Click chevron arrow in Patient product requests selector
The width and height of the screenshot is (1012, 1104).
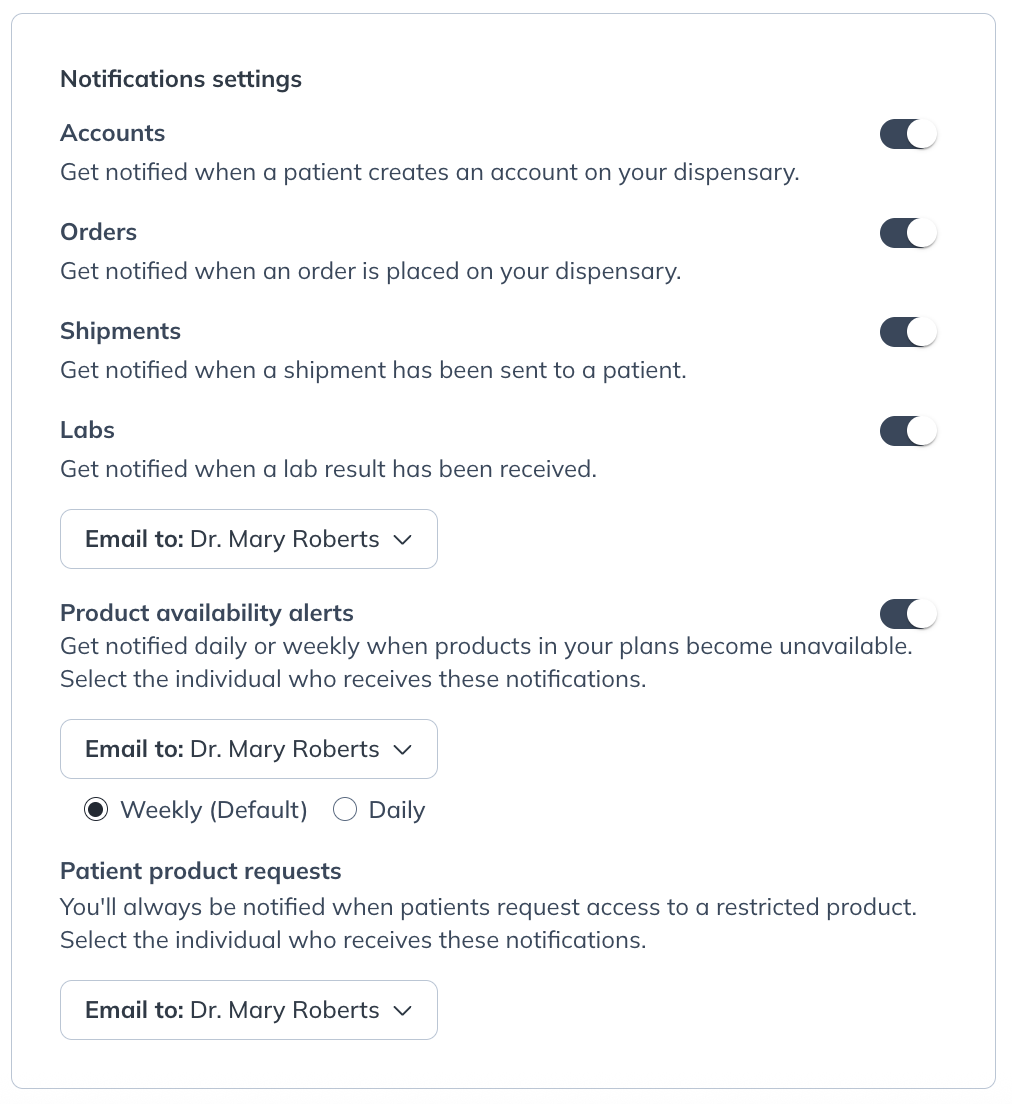click(x=403, y=1011)
